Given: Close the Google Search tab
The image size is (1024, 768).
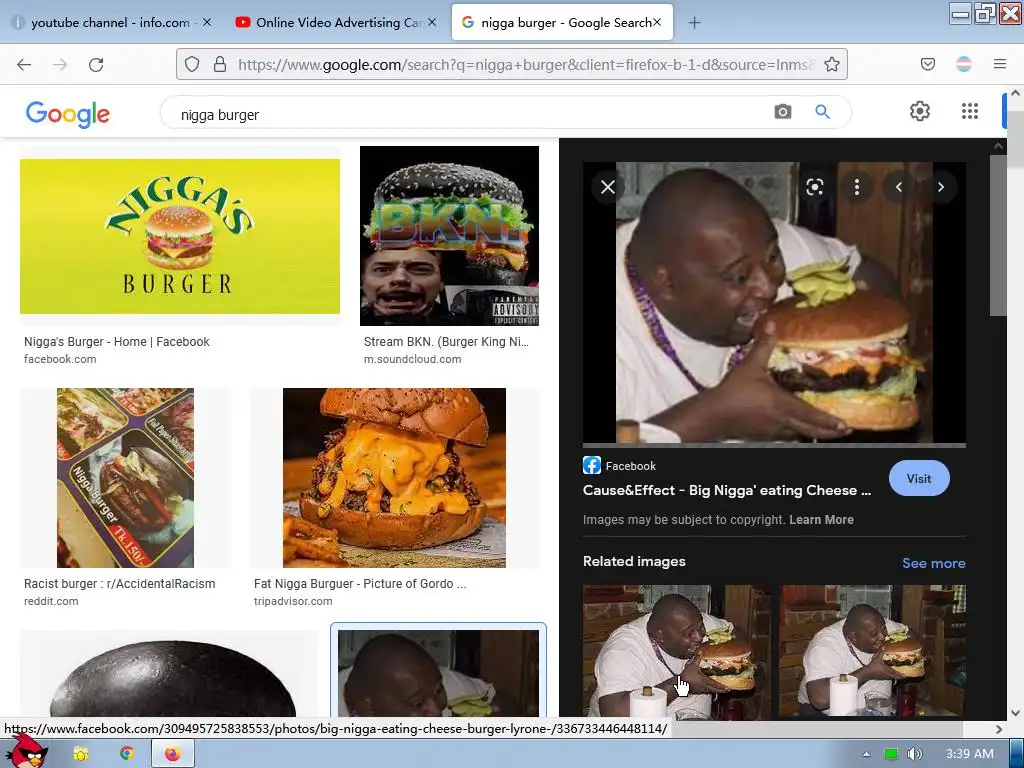Looking at the screenshot, I should [657, 22].
